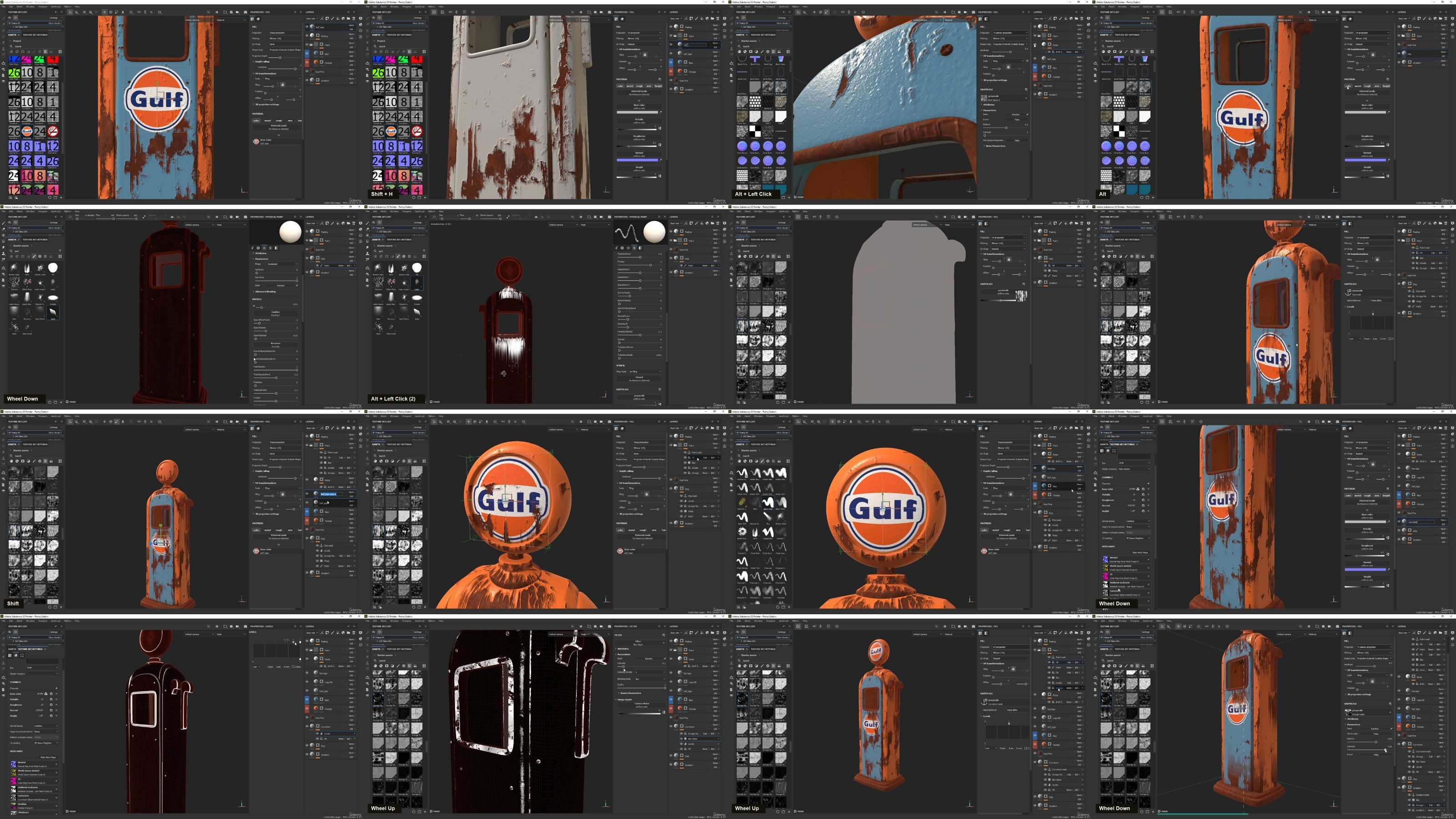Screen dimensions: 1456x819
Task: Adjust the GlobalWind Z slider
Action: 640,288
